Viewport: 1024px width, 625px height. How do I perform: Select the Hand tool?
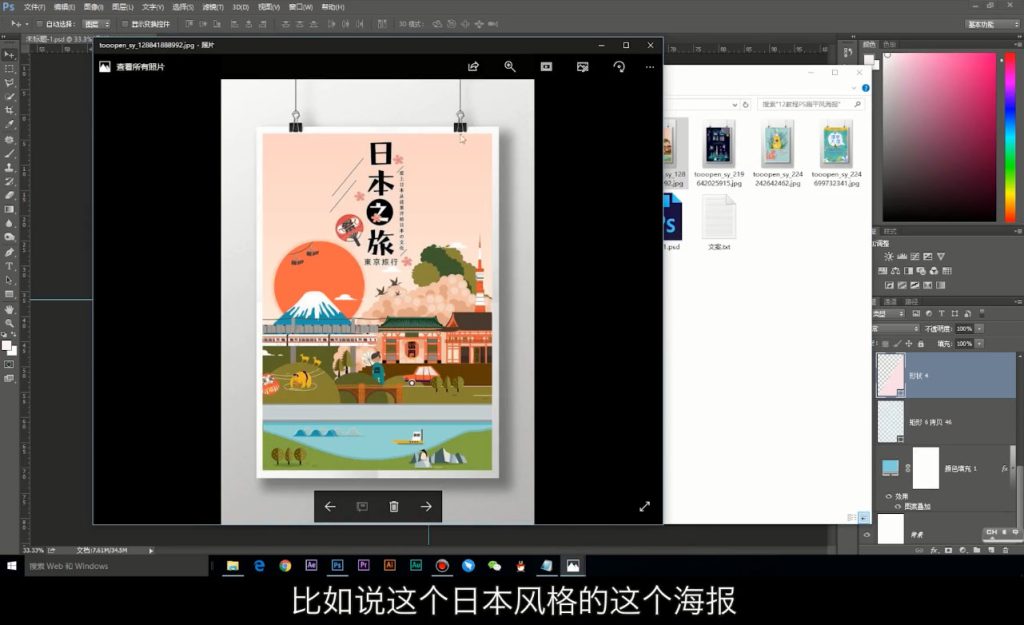[x=9, y=309]
